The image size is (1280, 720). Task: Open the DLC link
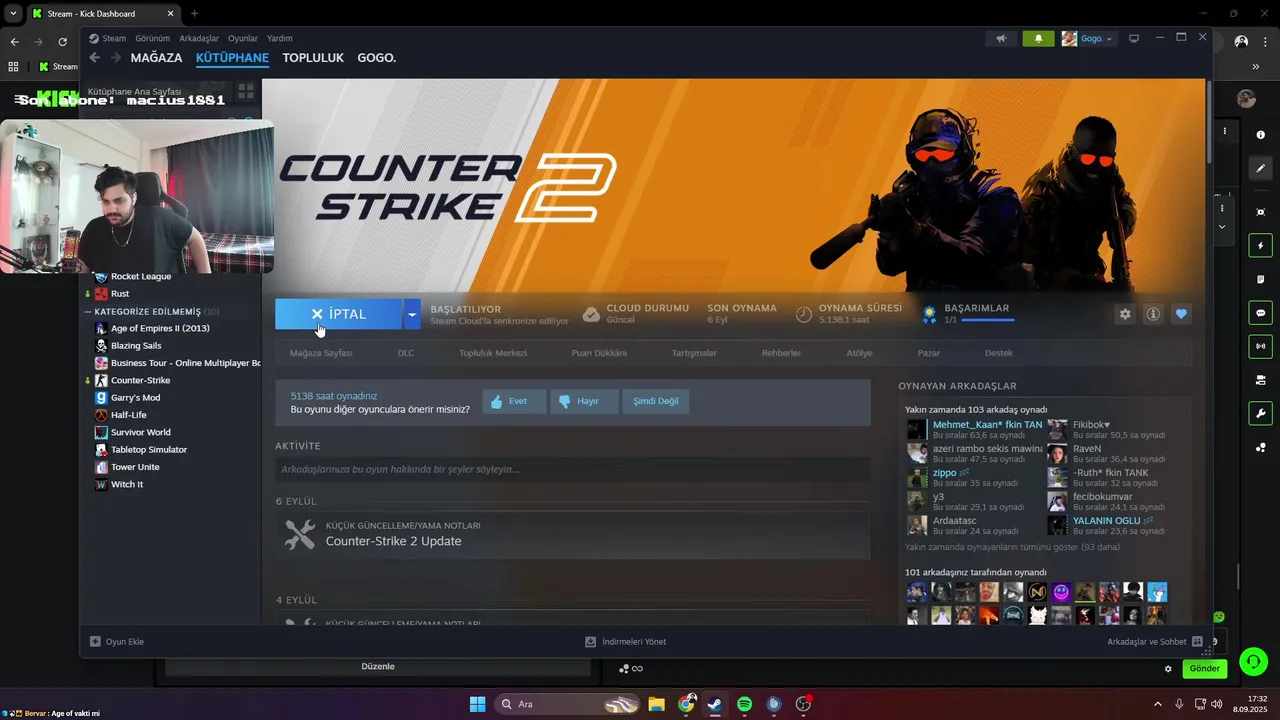click(406, 353)
